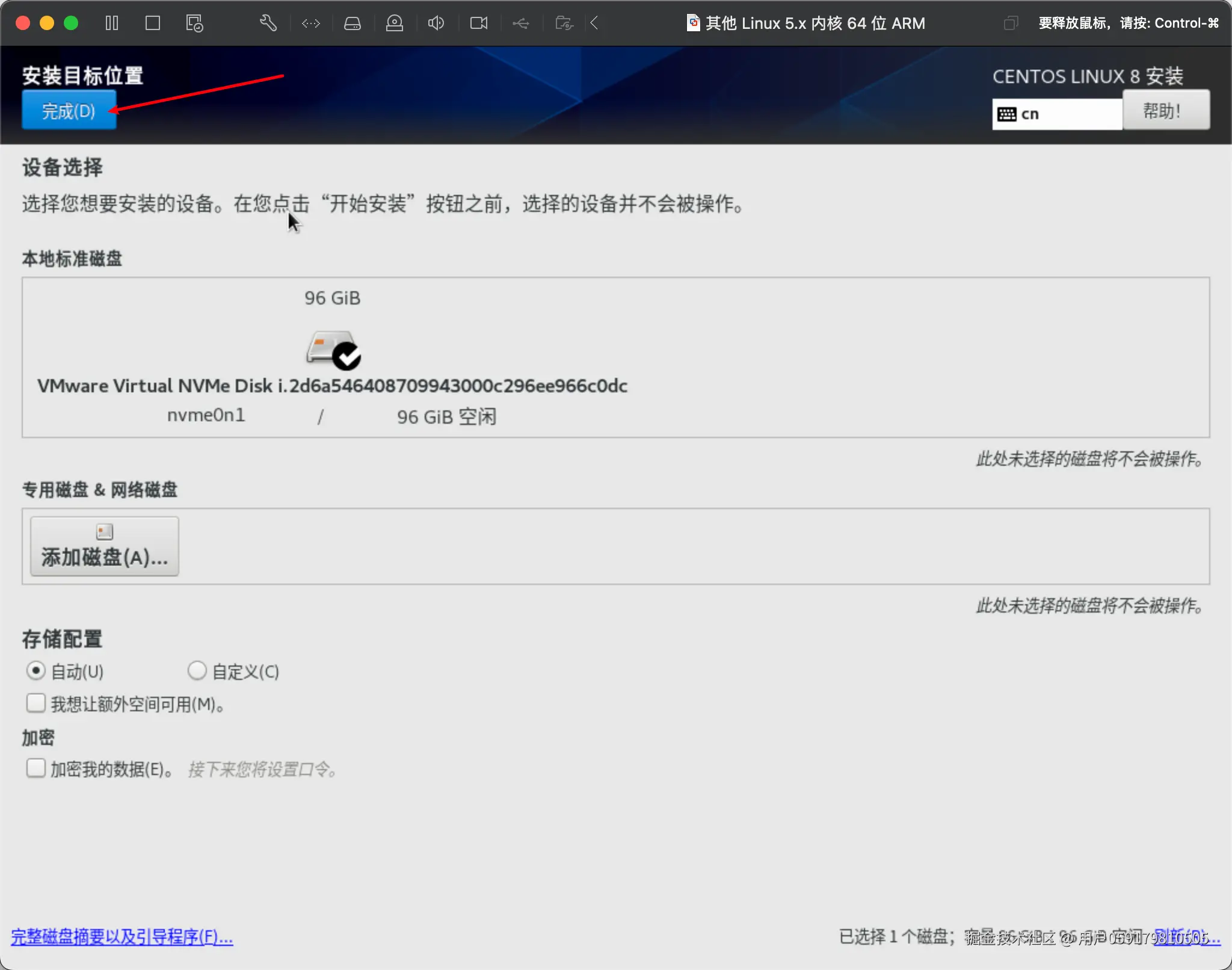The height and width of the screenshot is (970, 1232).
Task: Click the USB device icon
Action: click(x=521, y=23)
